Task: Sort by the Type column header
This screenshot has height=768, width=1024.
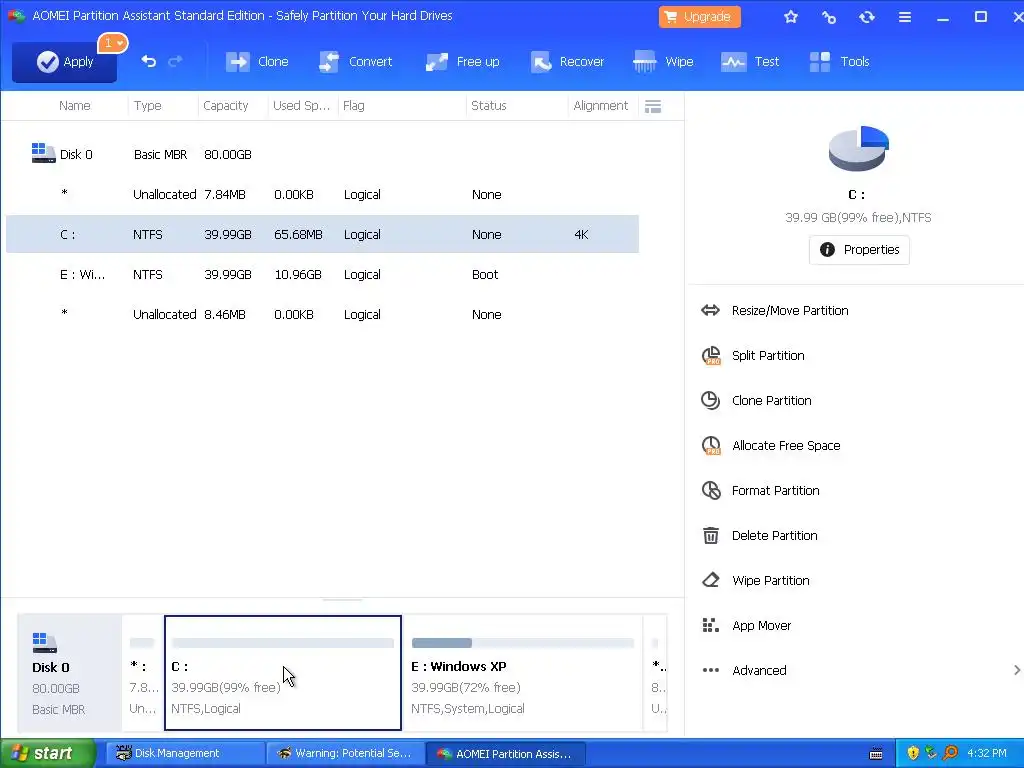Action: tap(148, 106)
